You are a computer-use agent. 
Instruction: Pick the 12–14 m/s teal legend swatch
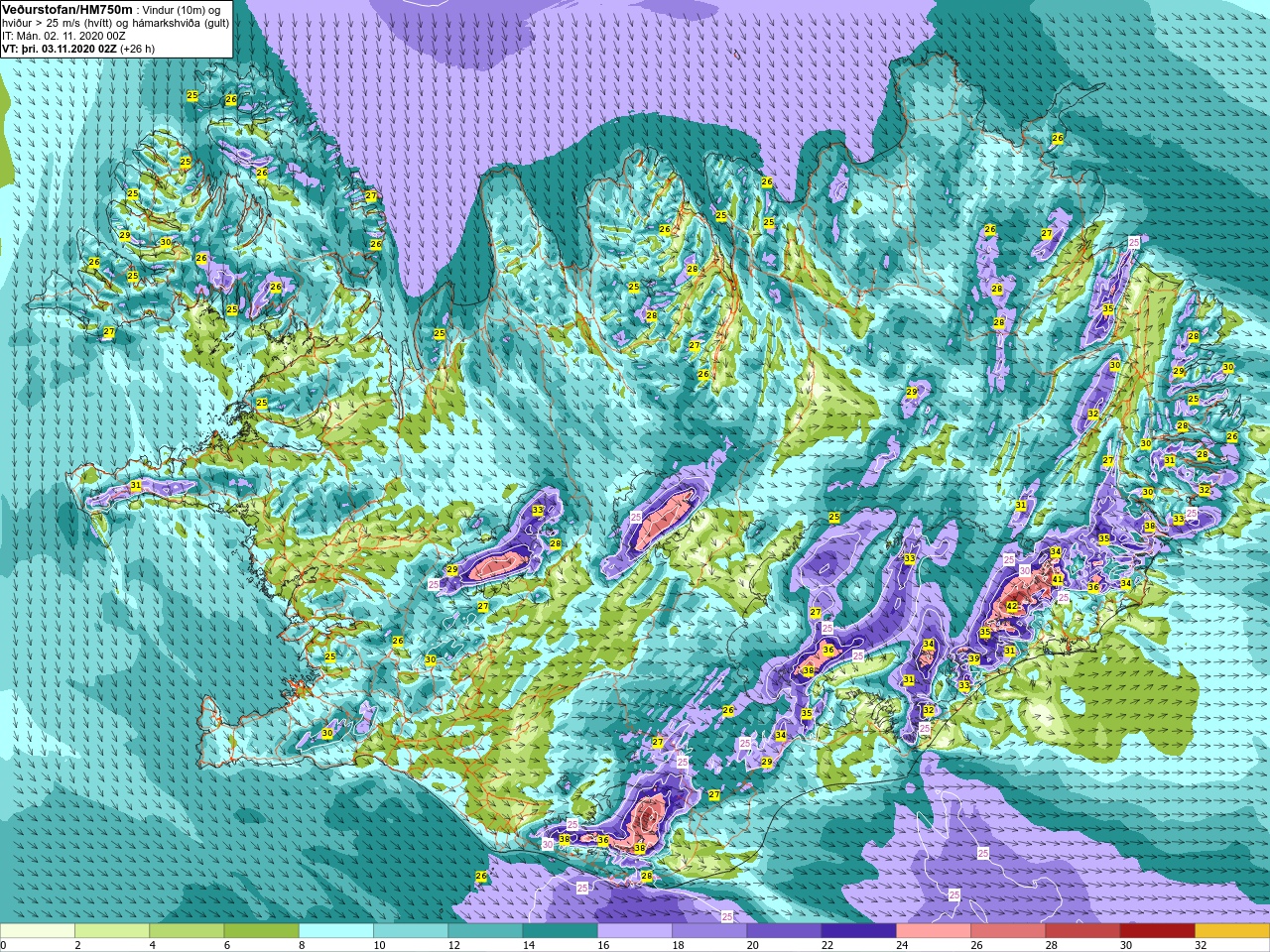point(485,931)
